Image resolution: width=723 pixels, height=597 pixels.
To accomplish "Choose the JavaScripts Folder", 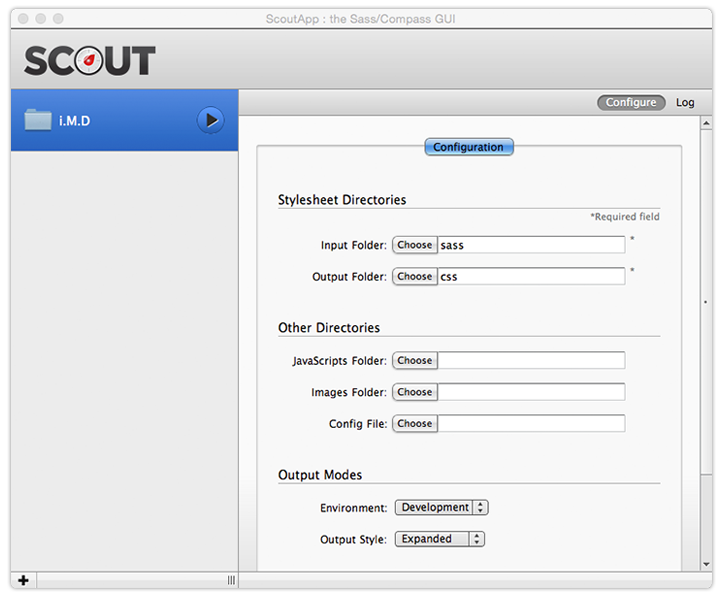I will point(415,360).
